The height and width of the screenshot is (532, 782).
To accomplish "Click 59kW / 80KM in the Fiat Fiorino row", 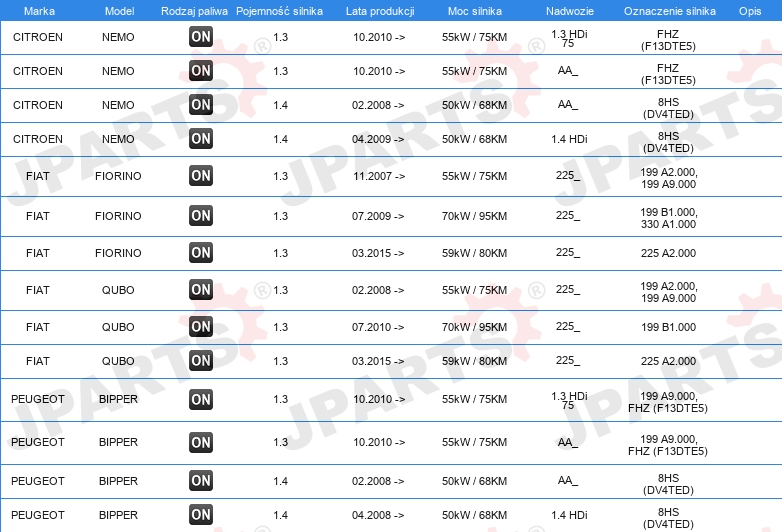I will 474,253.
